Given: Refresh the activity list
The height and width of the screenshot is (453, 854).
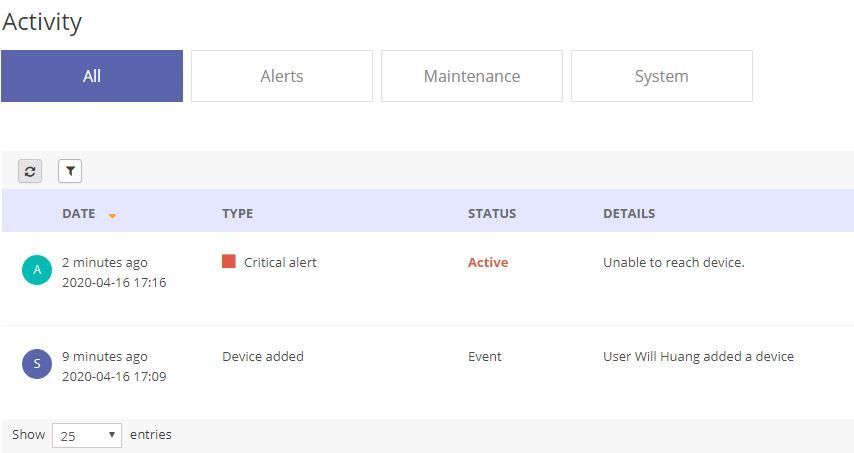Looking at the screenshot, I should [x=30, y=172].
